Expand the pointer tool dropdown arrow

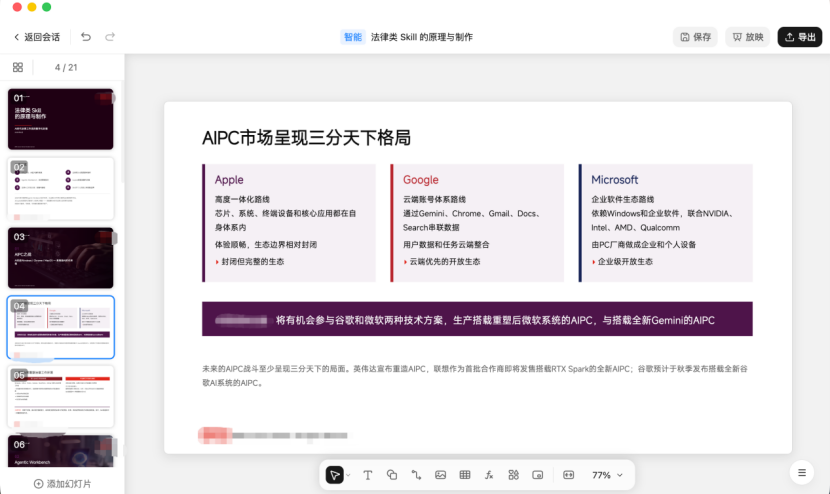pyautogui.click(x=348, y=475)
